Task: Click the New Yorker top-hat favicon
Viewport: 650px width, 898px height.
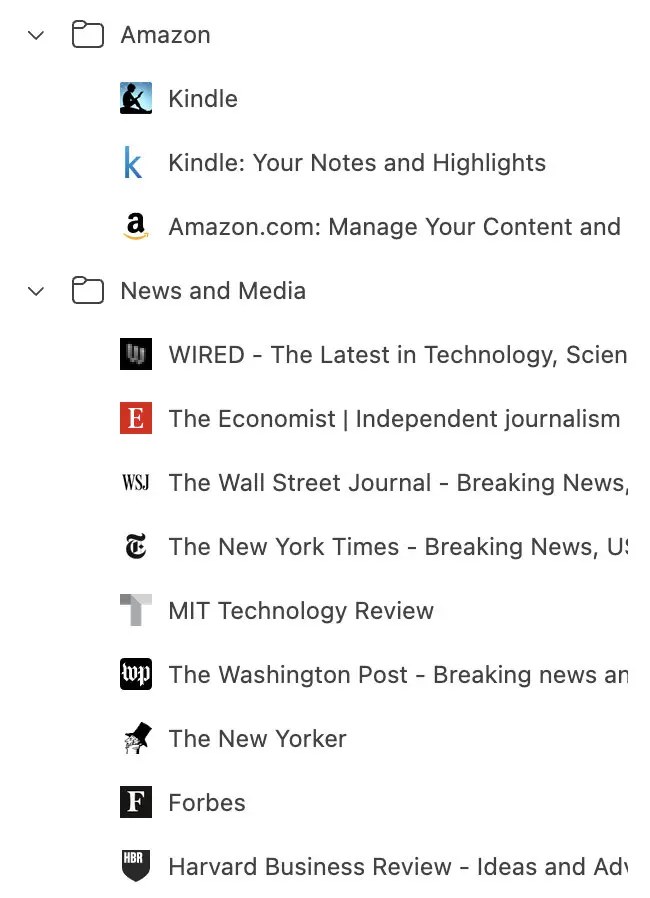Action: (x=135, y=739)
